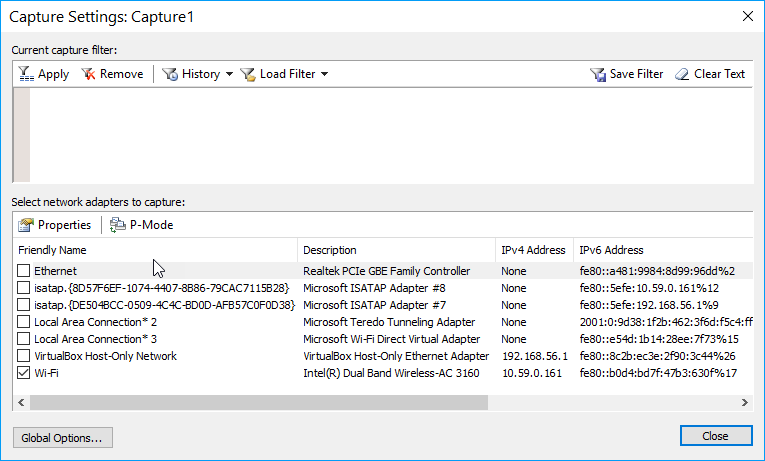Click the horizontal scrollbar right arrow
Screen dimensions: 765x461
point(744,402)
